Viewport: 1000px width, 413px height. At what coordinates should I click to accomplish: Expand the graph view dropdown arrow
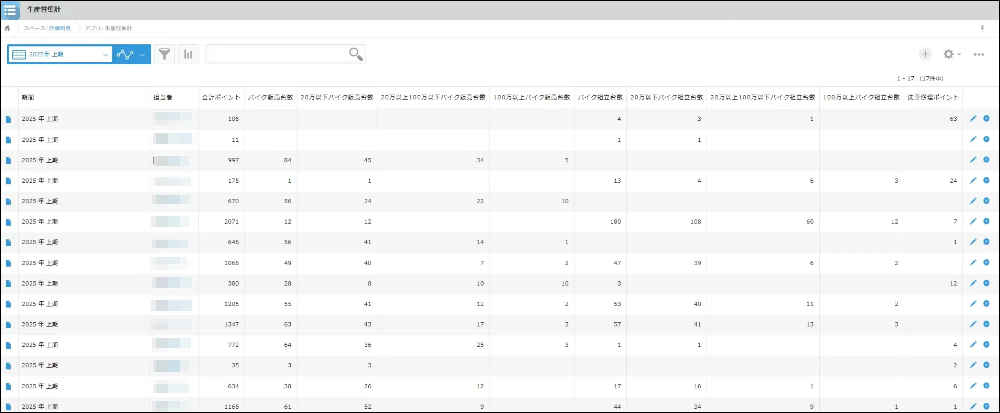(x=143, y=54)
